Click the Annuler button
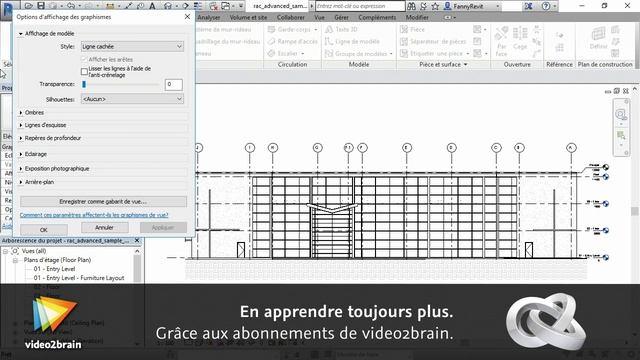The width and height of the screenshot is (640, 360). click(104, 227)
